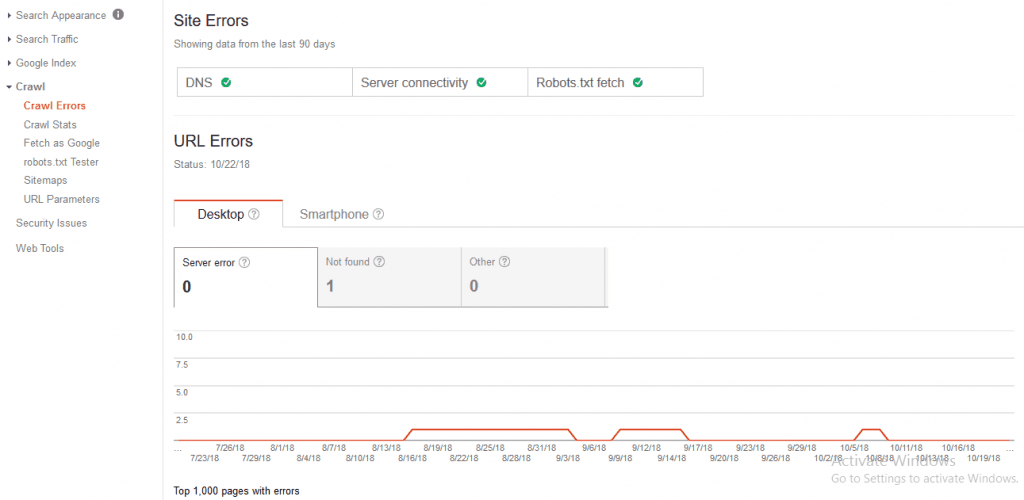Click the help icon next to Desktop tab
The height and width of the screenshot is (500, 1024).
pos(254,214)
